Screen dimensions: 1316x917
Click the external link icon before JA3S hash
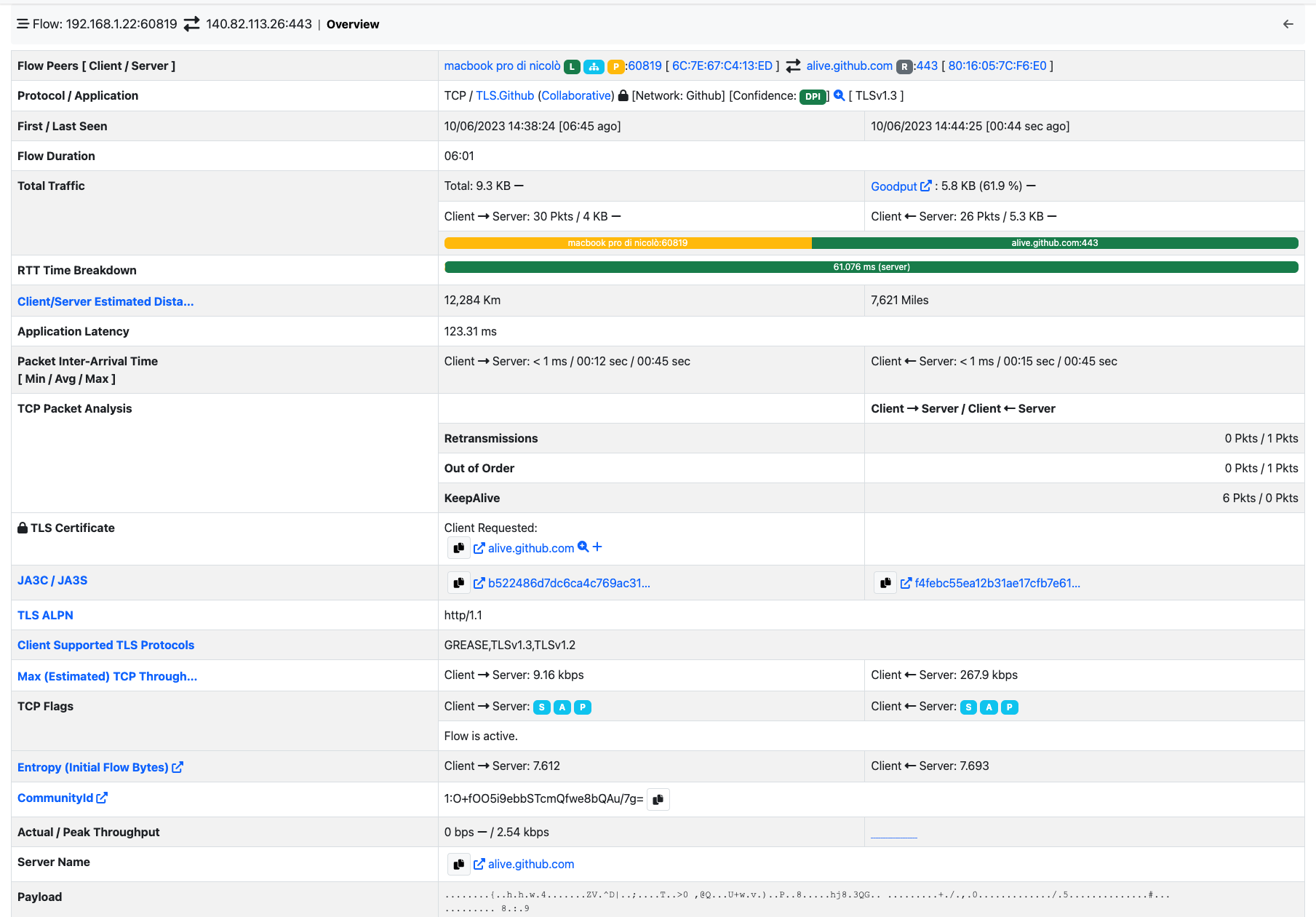pos(906,583)
